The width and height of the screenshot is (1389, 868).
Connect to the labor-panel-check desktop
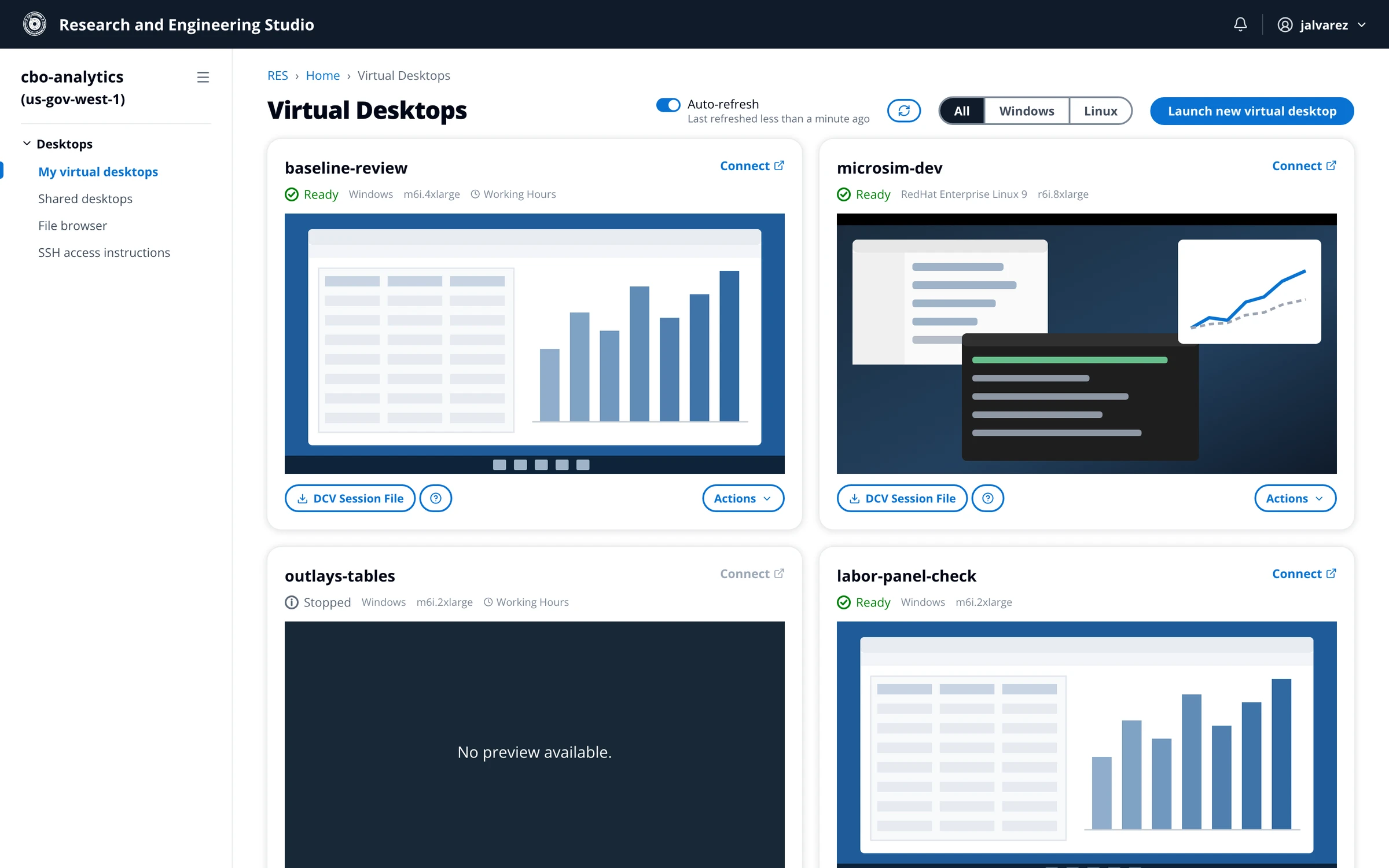[1304, 573]
